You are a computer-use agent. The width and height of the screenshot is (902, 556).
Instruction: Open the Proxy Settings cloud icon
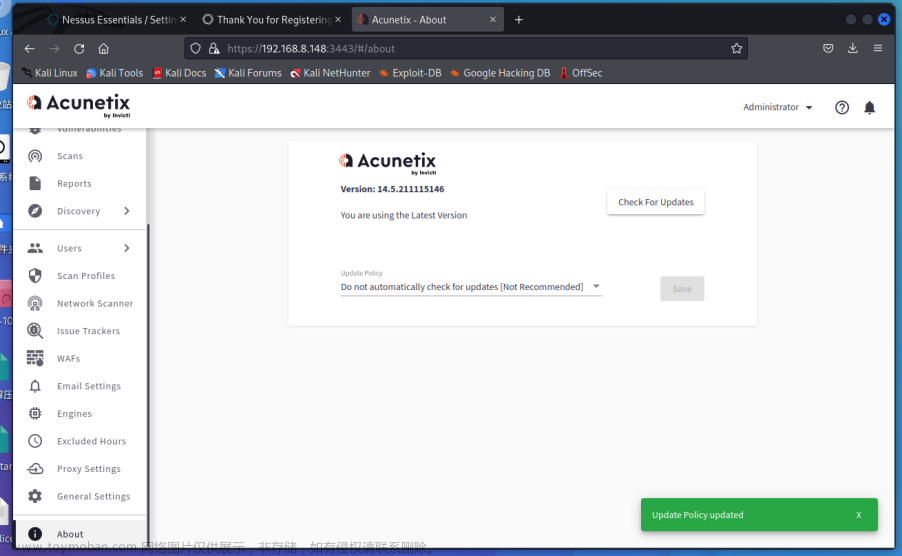point(35,469)
